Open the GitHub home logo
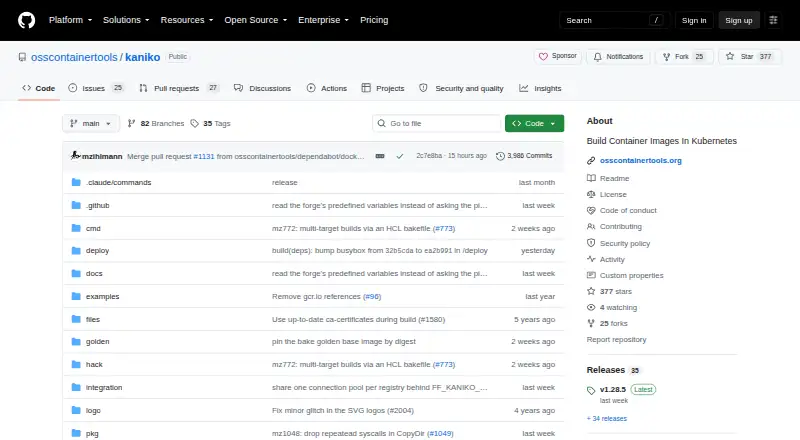Image resolution: width=800 pixels, height=440 pixels. (x=27, y=20)
